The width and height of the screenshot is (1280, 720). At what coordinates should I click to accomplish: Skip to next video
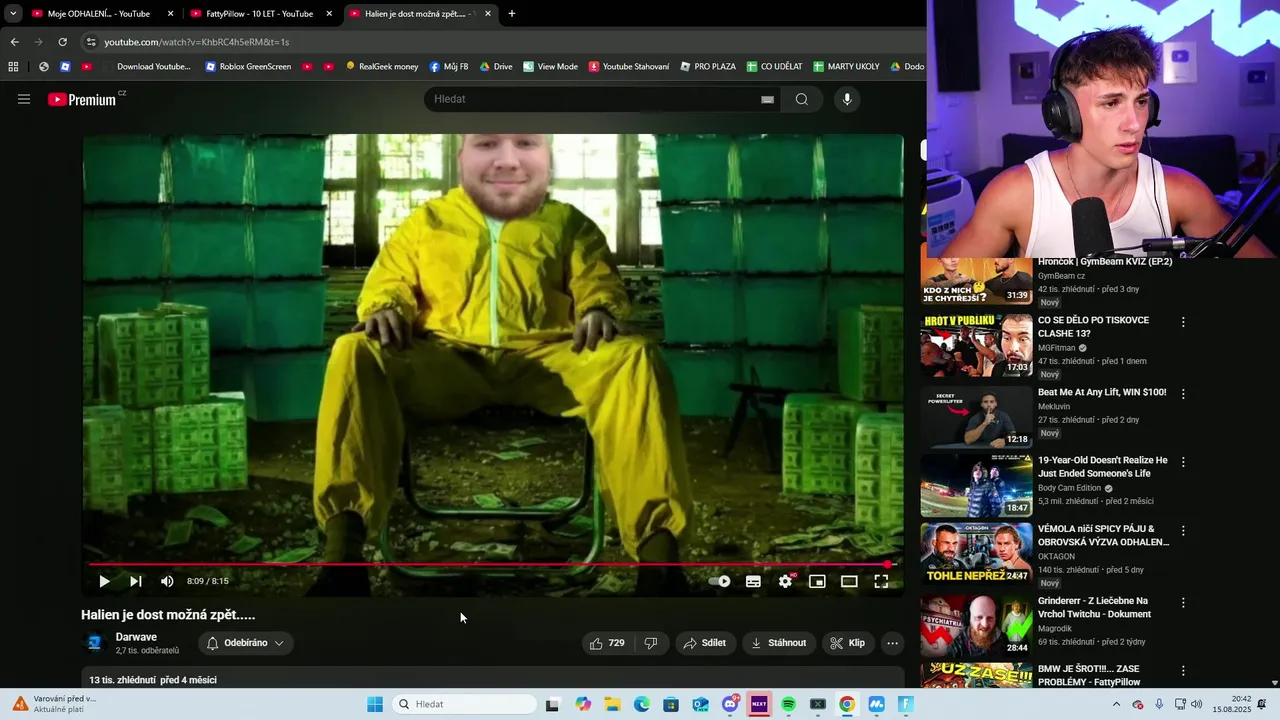[x=136, y=581]
